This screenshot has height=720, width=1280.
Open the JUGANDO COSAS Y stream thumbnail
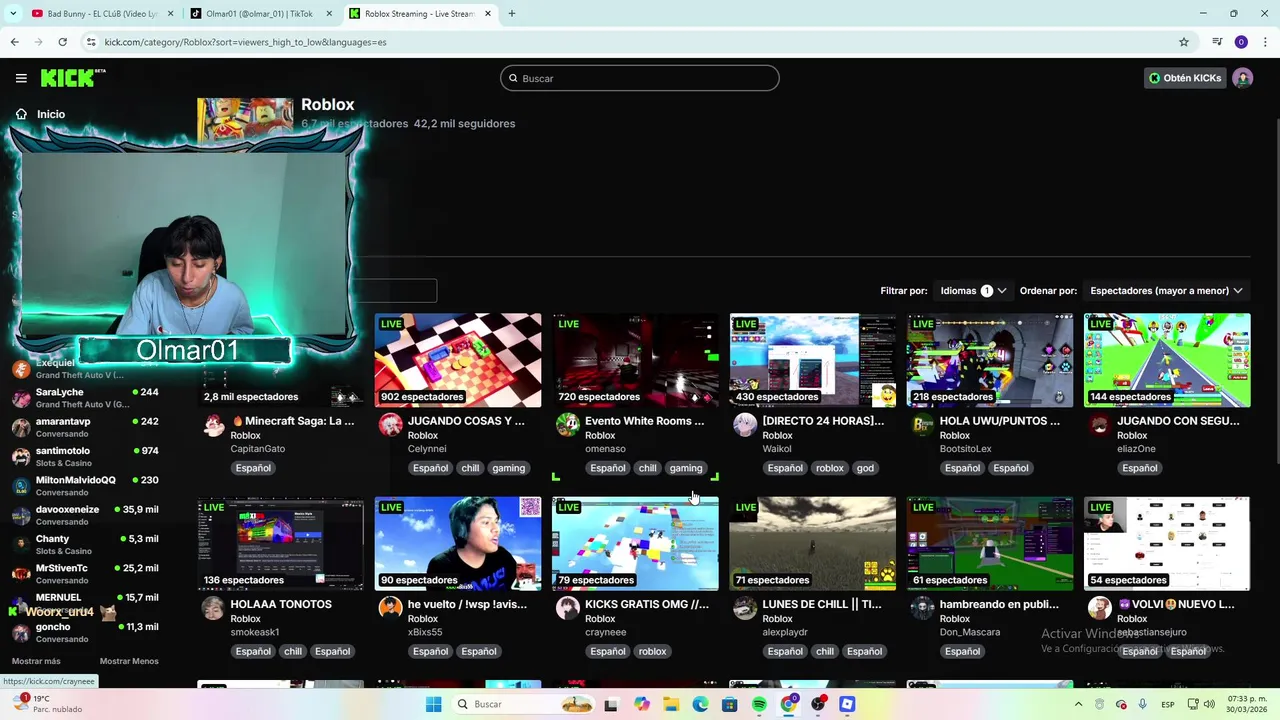click(458, 360)
